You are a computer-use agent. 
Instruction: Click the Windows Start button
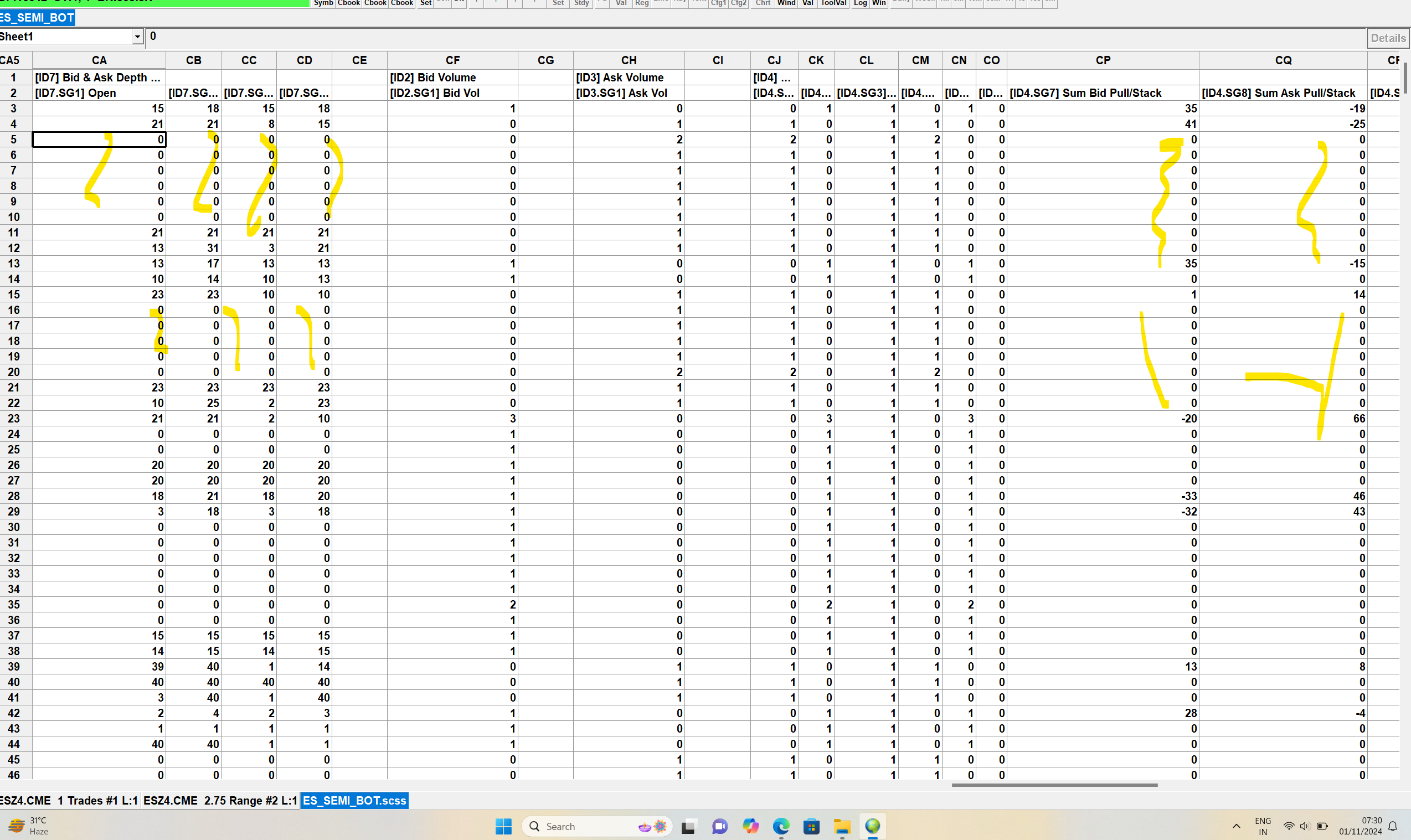coord(503,826)
